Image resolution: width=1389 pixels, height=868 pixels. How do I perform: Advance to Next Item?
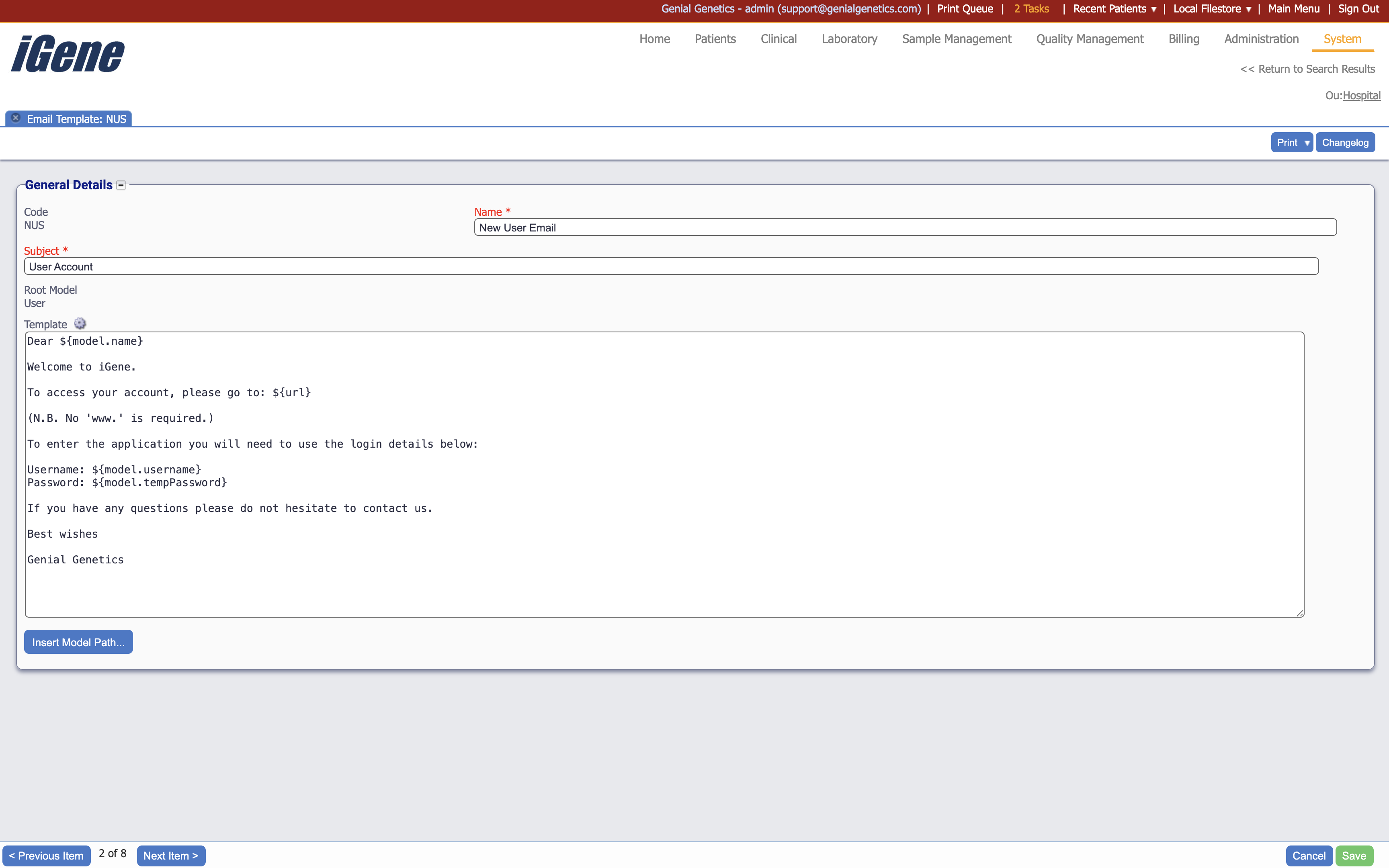[x=171, y=856]
